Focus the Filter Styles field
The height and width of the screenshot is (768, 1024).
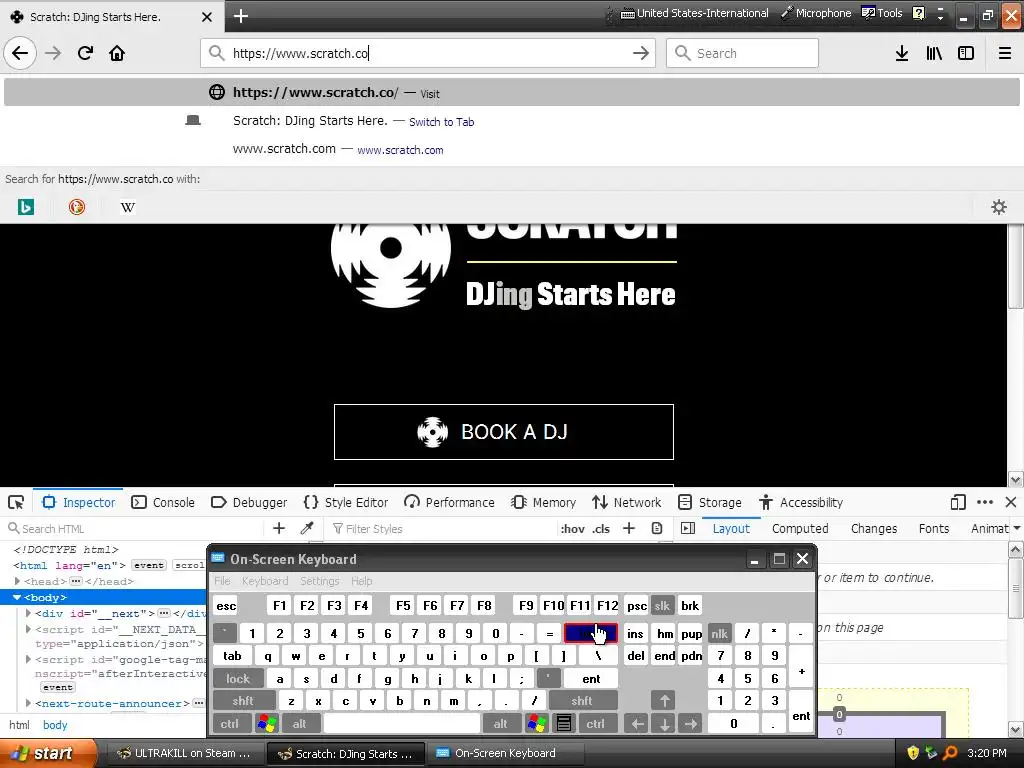point(441,528)
